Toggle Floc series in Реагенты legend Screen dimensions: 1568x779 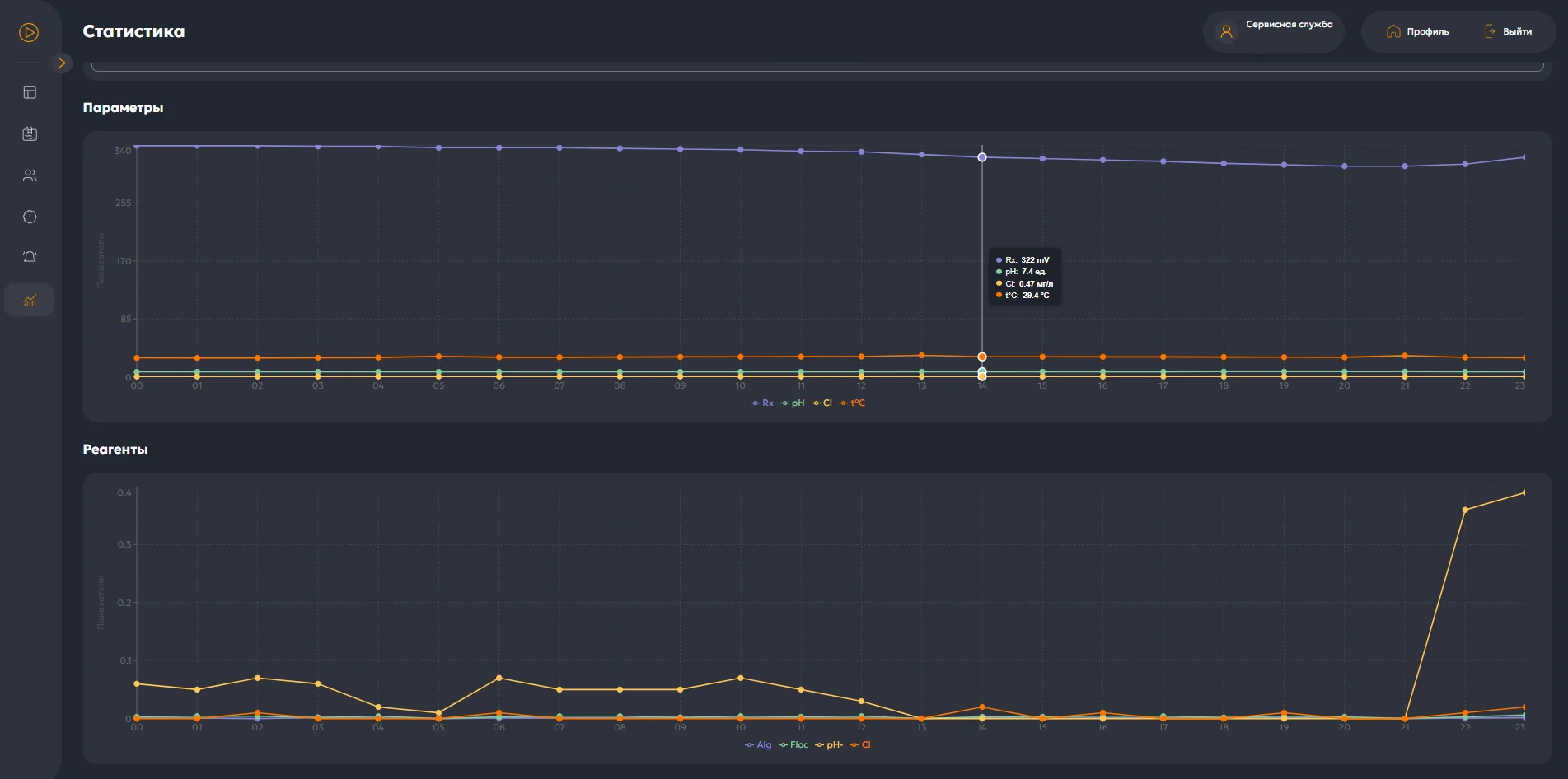tap(794, 745)
